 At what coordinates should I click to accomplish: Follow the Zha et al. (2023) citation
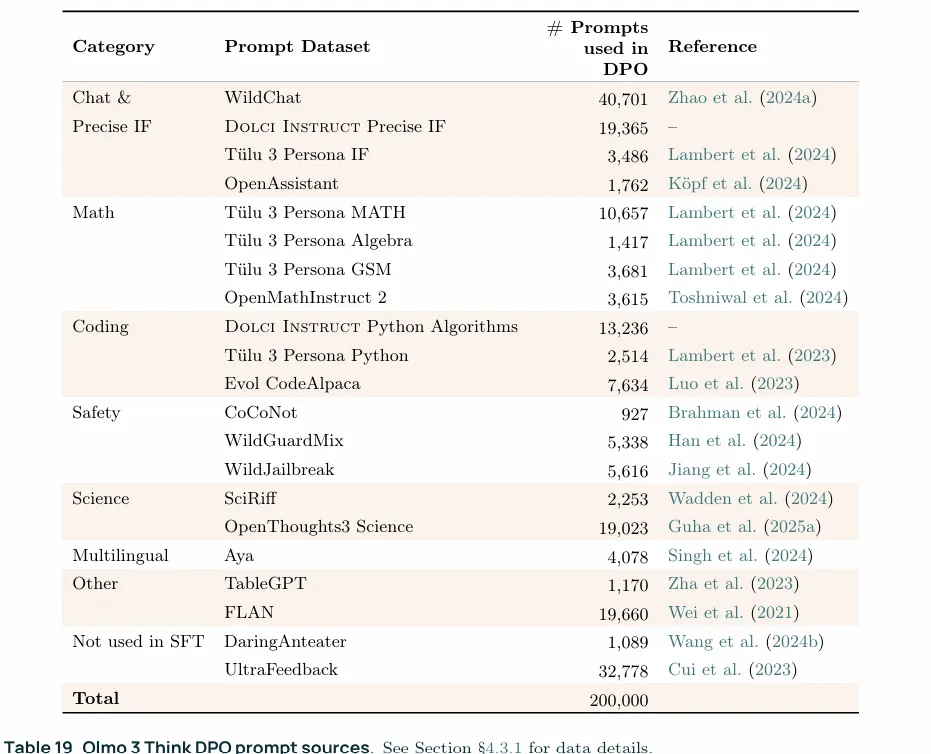(733, 584)
